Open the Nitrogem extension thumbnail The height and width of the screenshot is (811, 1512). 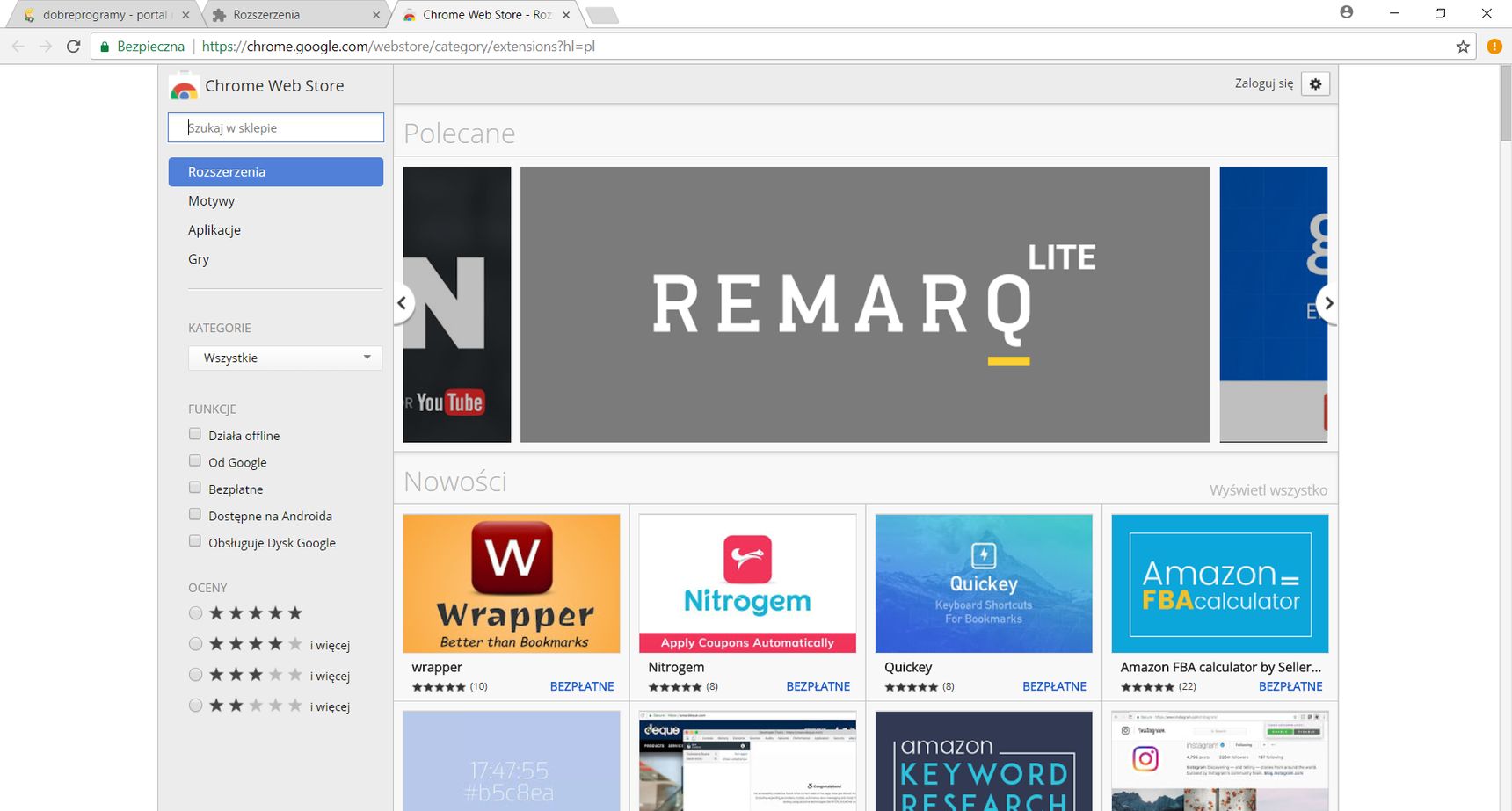(747, 583)
